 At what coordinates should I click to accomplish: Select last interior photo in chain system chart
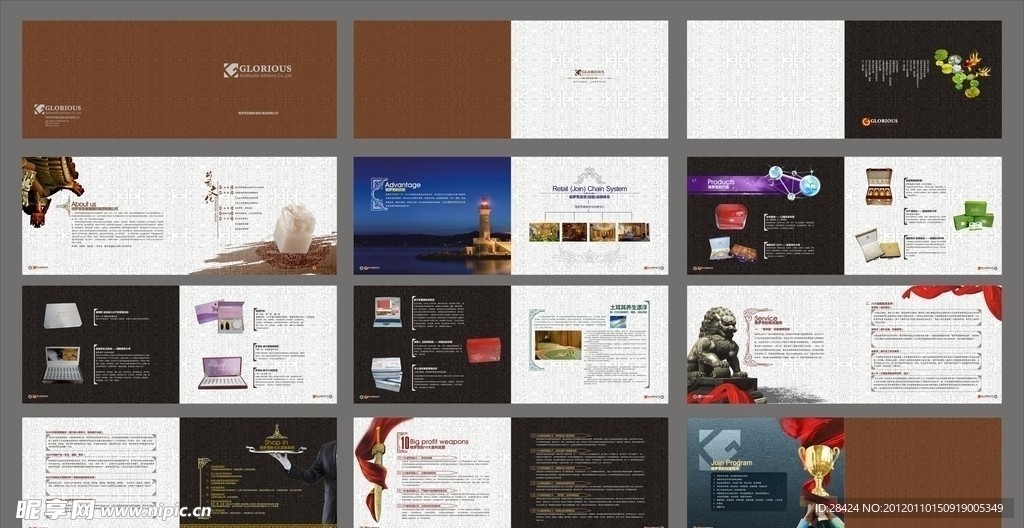pyautogui.click(x=633, y=232)
